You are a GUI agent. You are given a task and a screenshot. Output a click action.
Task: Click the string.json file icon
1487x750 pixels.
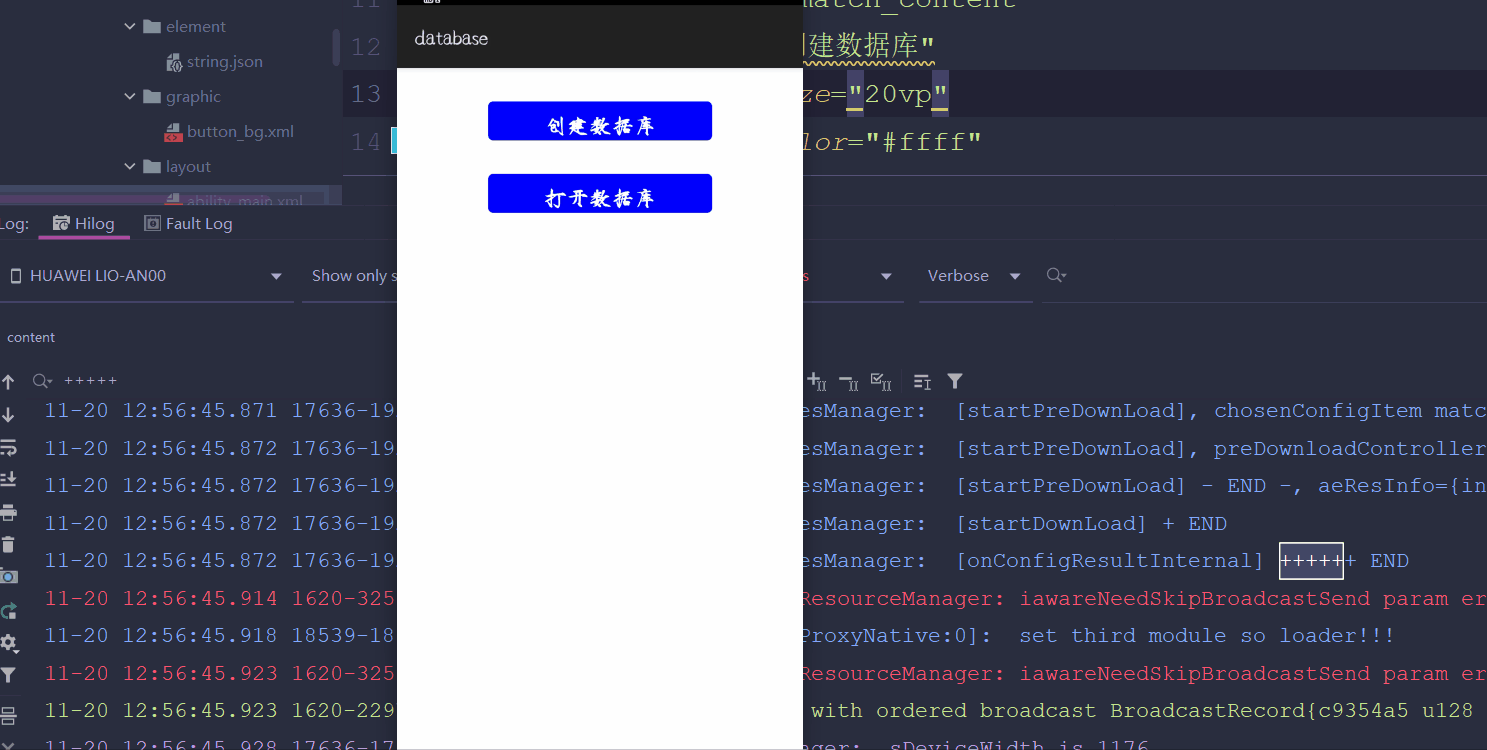(x=174, y=62)
